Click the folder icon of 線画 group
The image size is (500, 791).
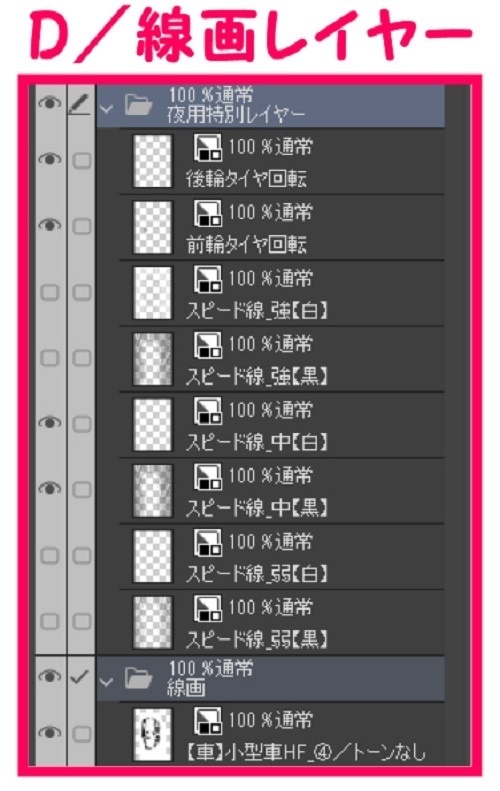pos(138,679)
